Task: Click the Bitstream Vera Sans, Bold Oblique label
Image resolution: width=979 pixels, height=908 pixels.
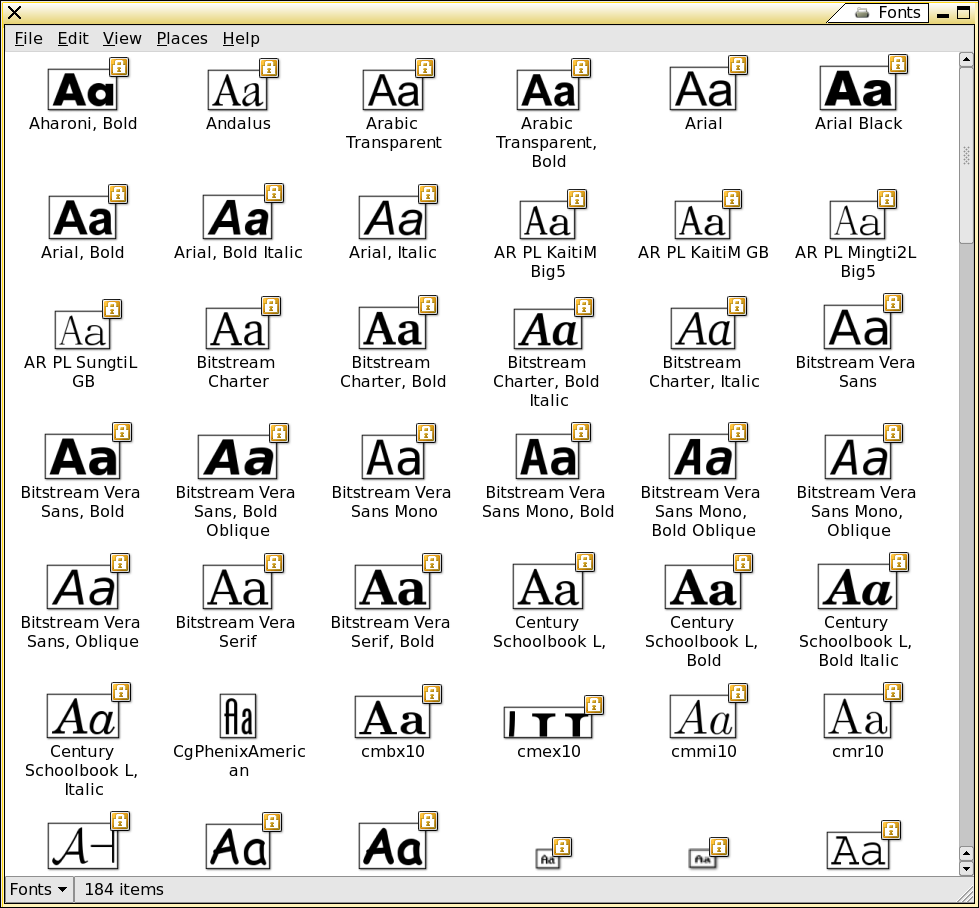Action: coord(235,511)
